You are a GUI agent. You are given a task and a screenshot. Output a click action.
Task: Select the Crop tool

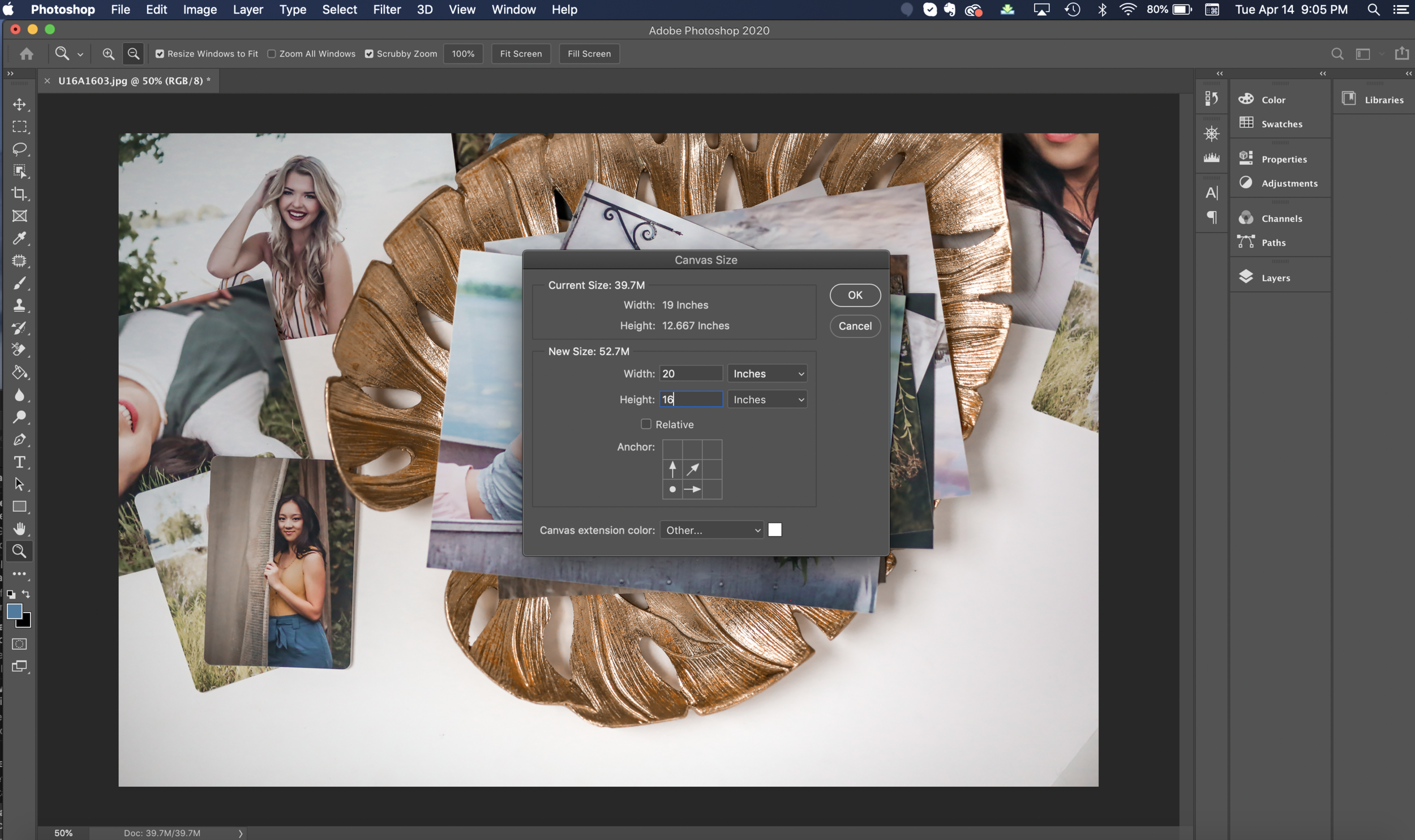pyautogui.click(x=19, y=194)
